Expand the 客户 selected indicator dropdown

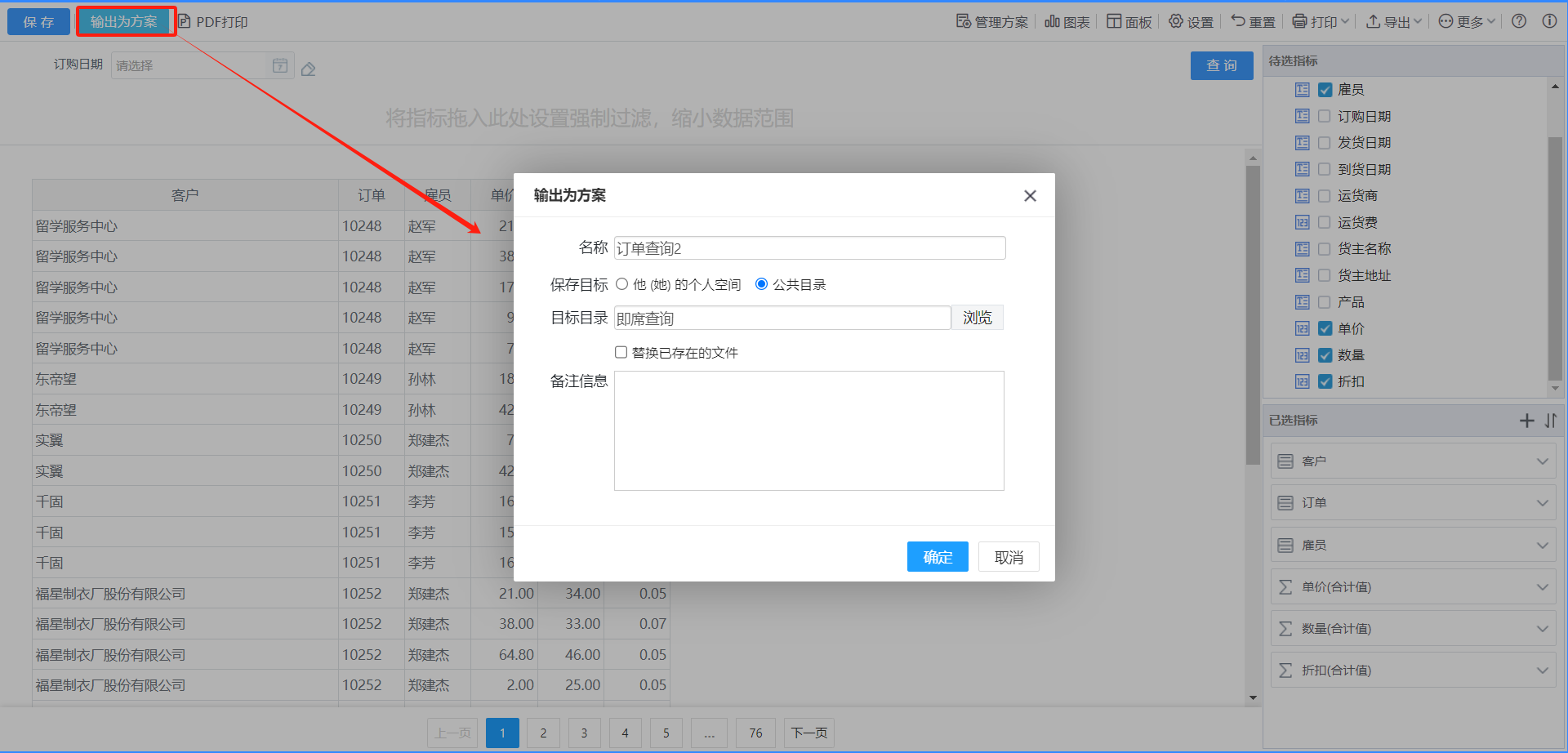[1542, 461]
